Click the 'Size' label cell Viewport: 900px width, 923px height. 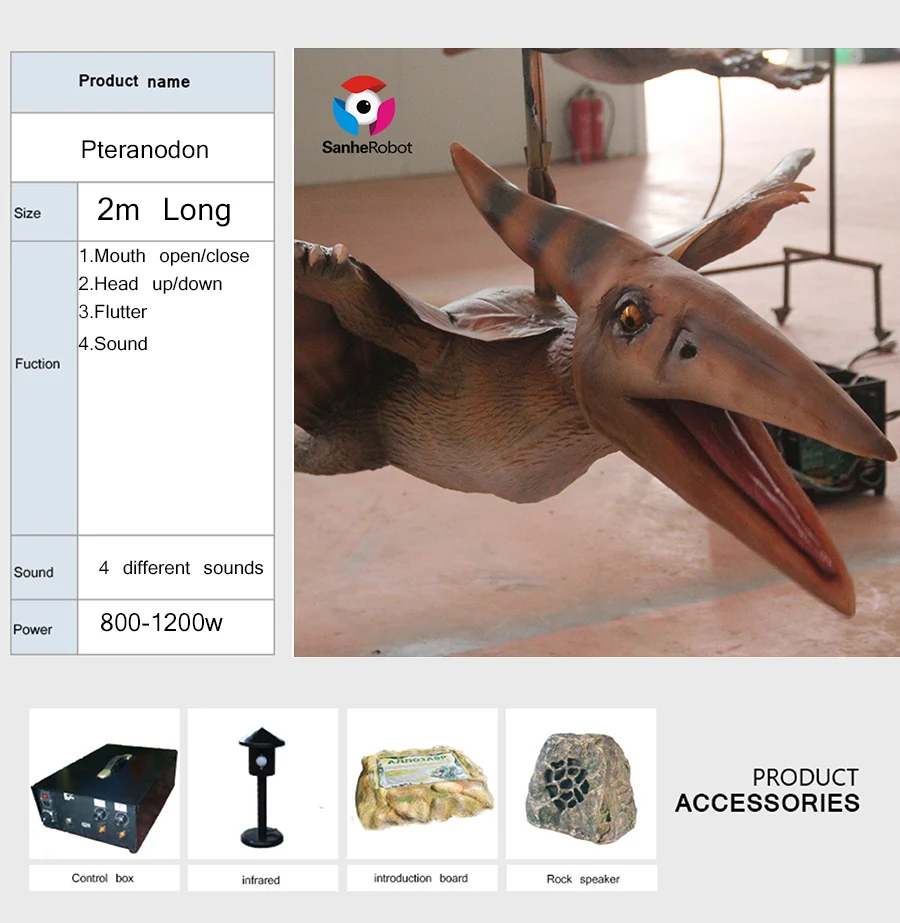click(44, 212)
